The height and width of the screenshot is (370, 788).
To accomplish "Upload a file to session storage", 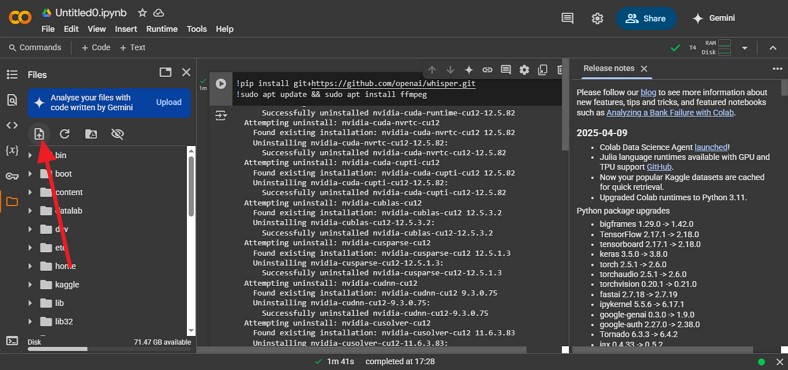I will 39,134.
